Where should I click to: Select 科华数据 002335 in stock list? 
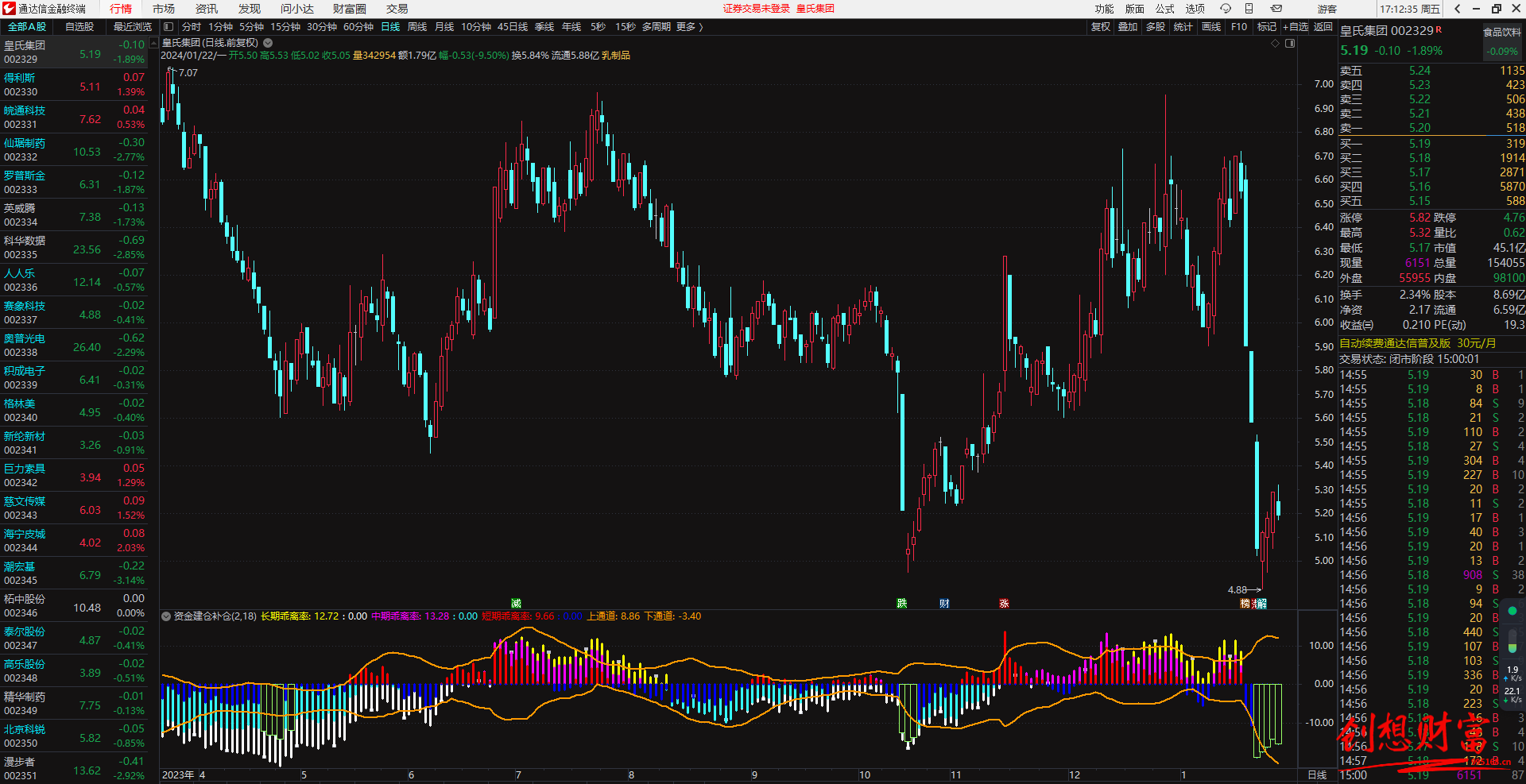click(x=74, y=247)
